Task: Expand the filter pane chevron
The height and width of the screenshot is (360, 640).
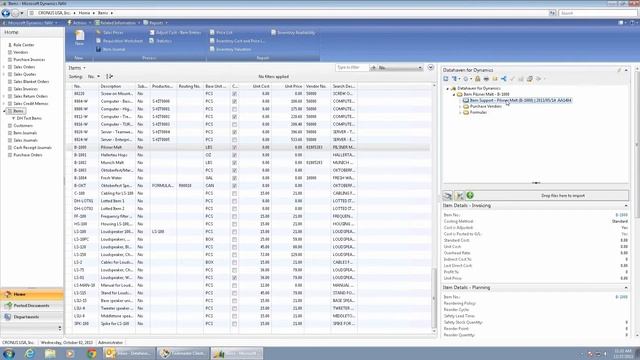Action: coord(431,67)
